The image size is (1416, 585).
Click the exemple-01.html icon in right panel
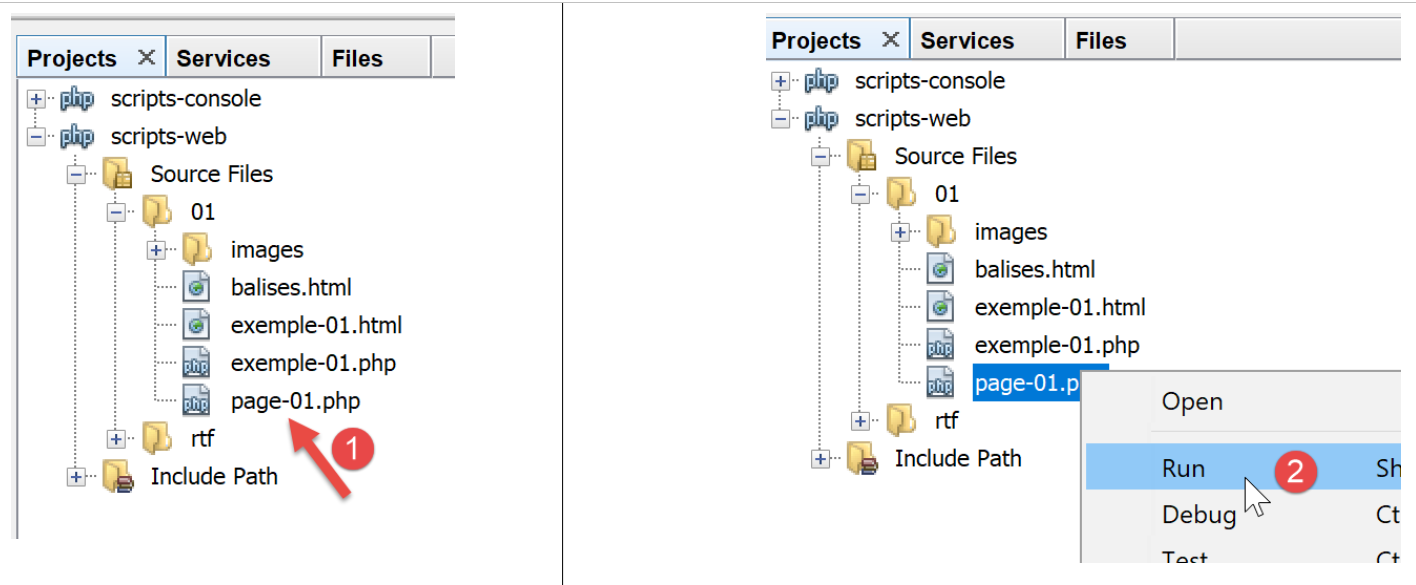(940, 307)
